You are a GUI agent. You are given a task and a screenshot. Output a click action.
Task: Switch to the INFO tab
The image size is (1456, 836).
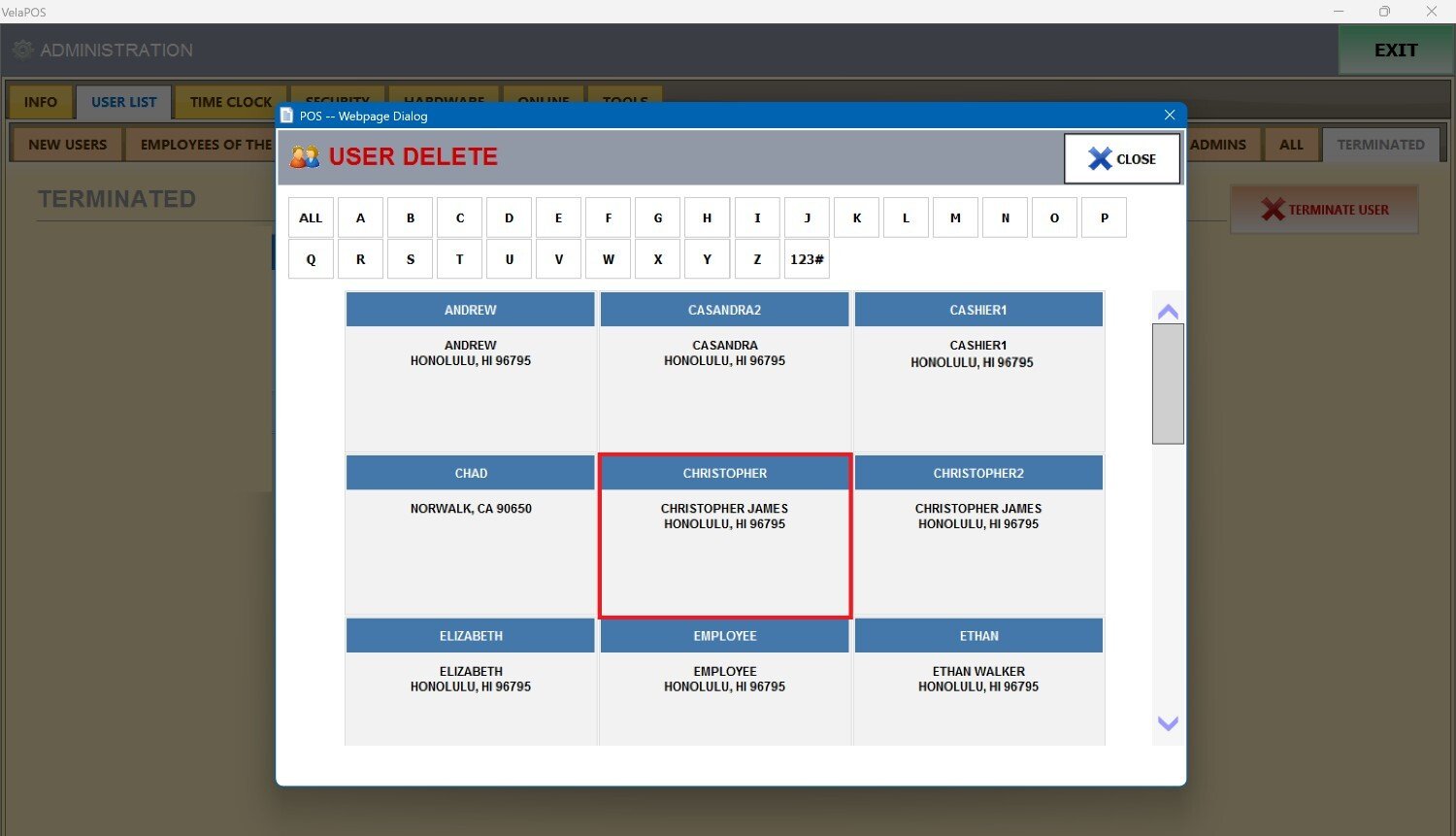coord(41,102)
